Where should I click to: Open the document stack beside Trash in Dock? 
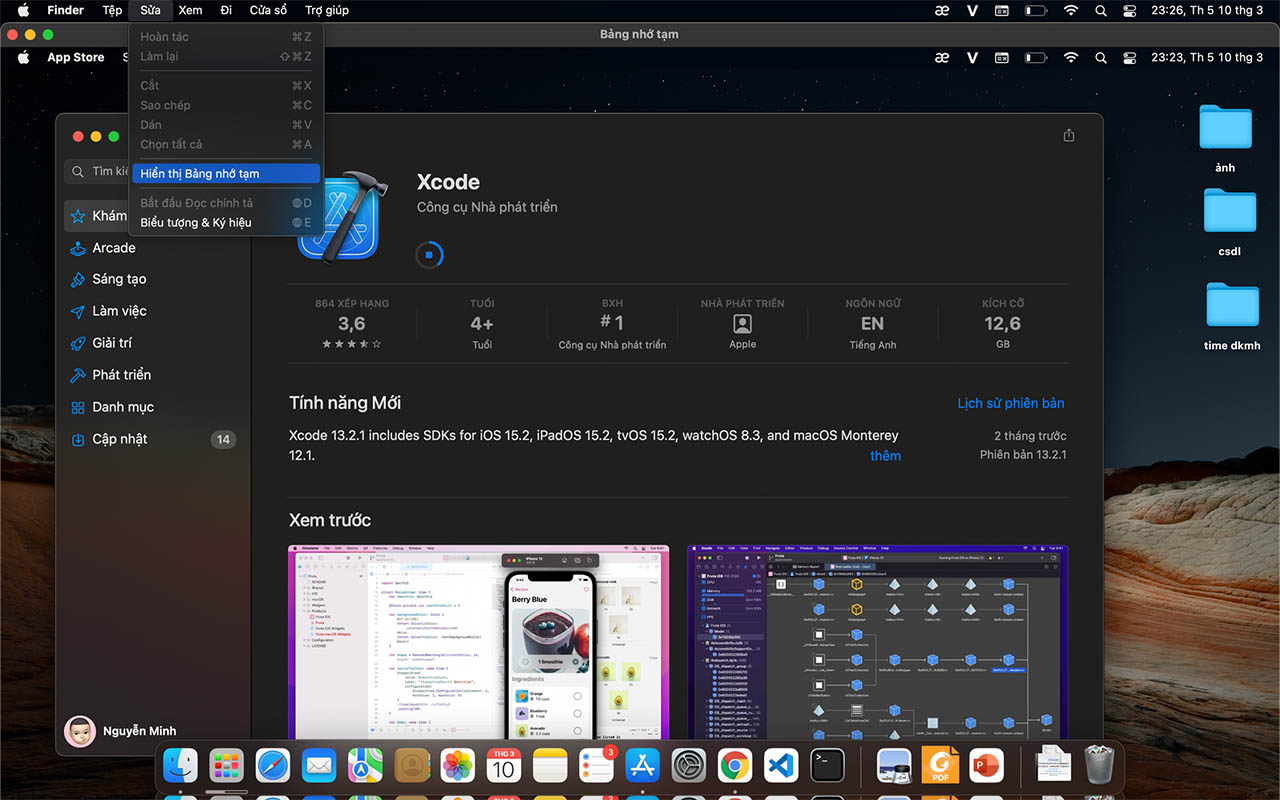(1053, 766)
